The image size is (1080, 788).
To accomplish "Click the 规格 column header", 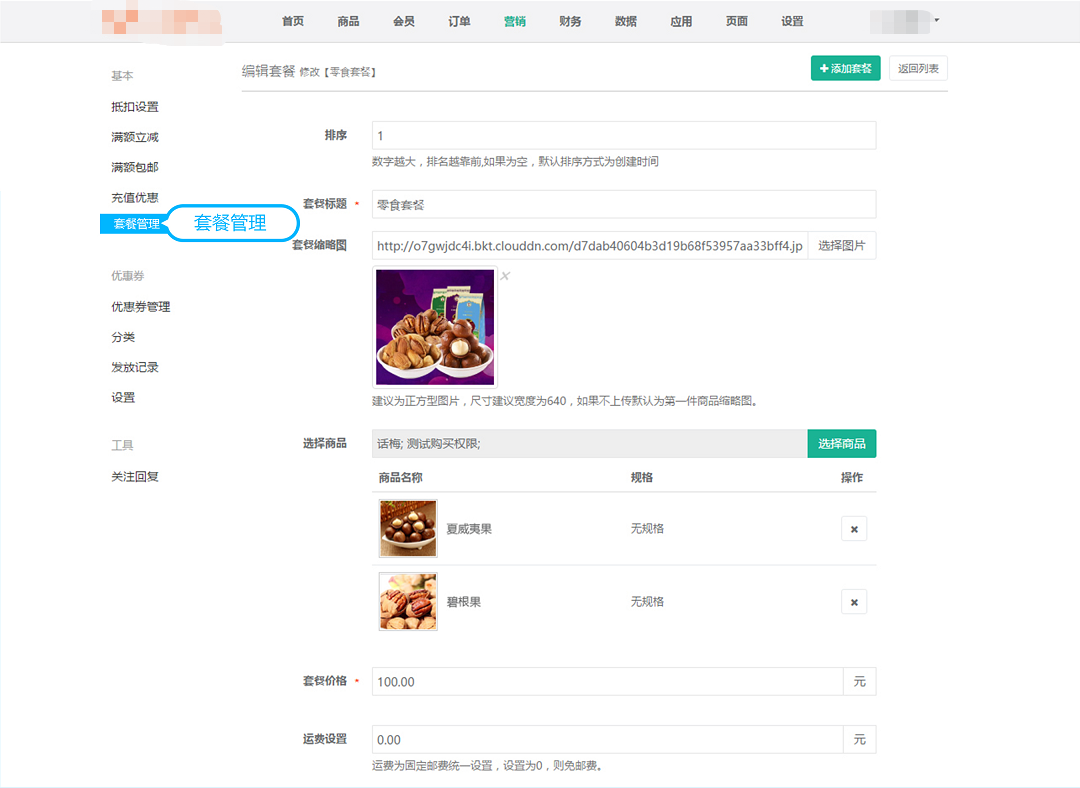I will 641,477.
